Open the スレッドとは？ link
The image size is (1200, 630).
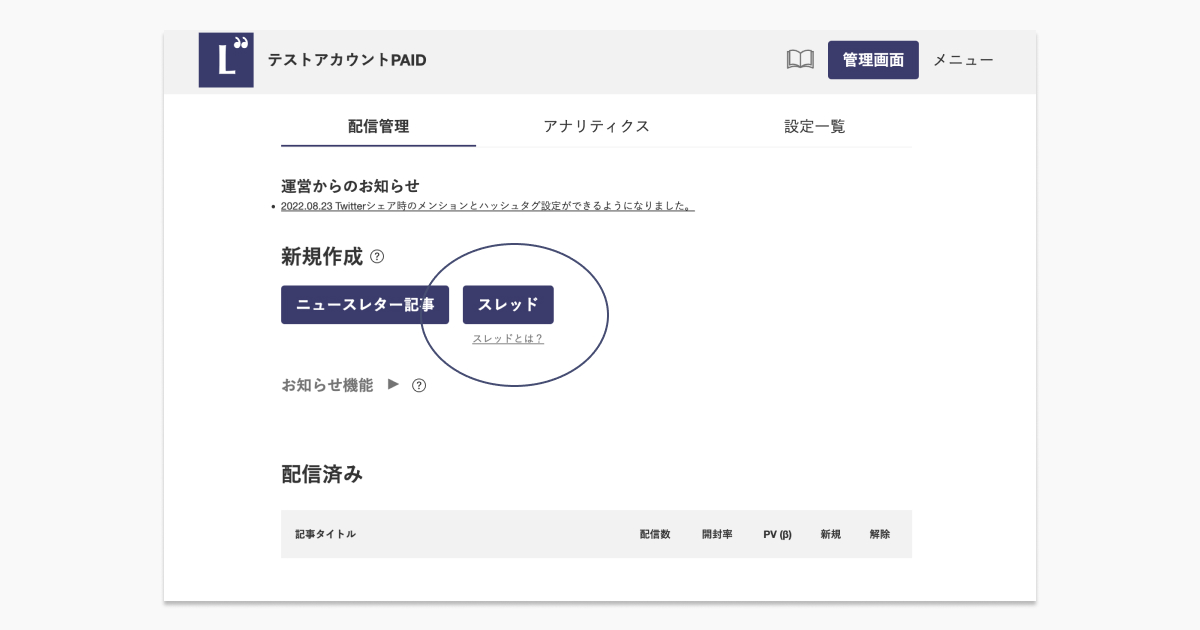click(x=508, y=339)
